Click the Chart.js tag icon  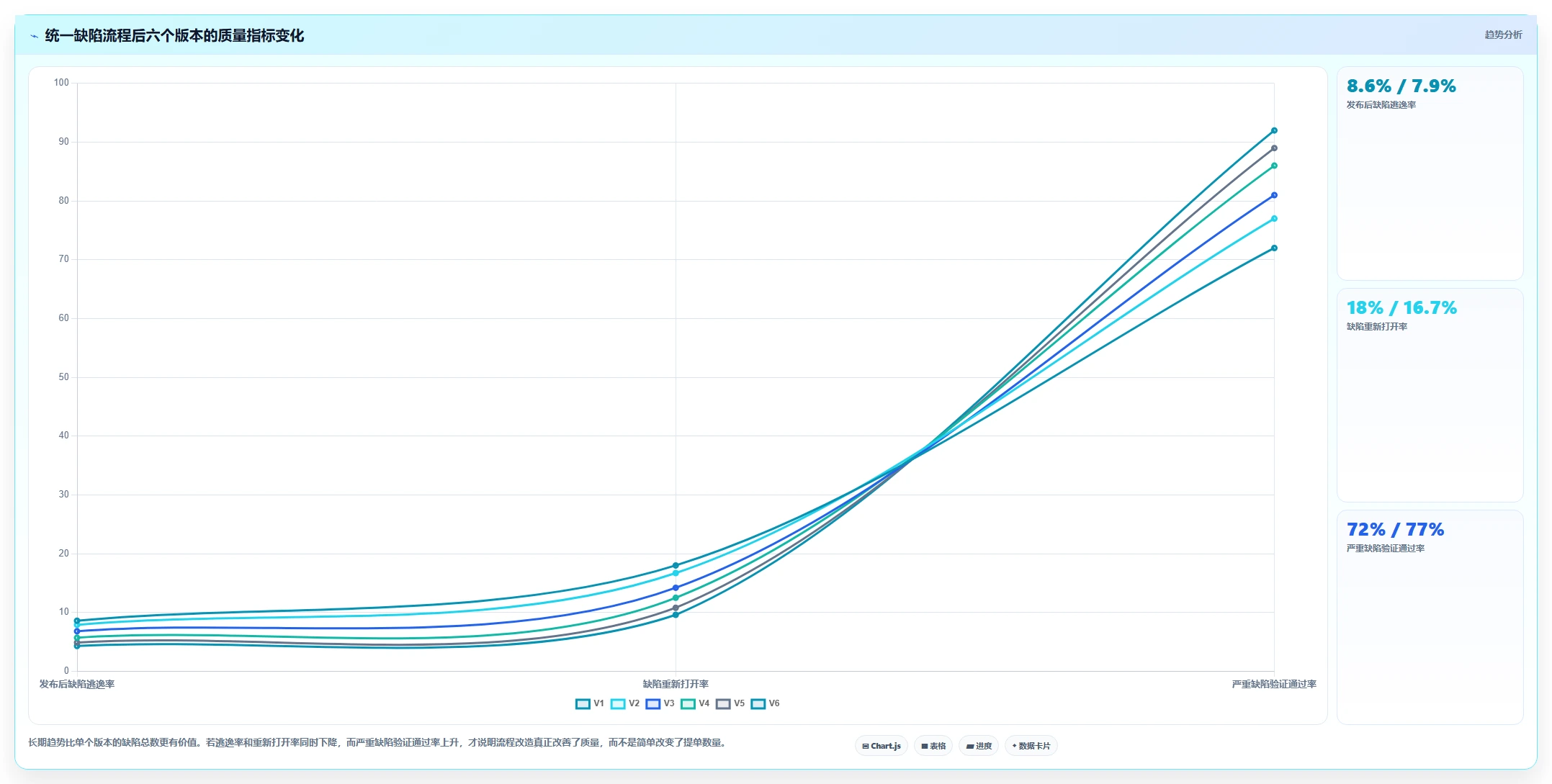(866, 746)
